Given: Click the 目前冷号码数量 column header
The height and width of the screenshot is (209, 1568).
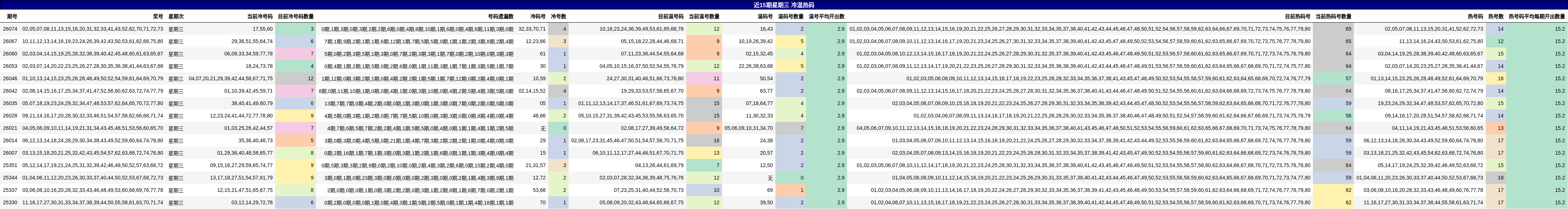Looking at the screenshot, I should point(296,17).
